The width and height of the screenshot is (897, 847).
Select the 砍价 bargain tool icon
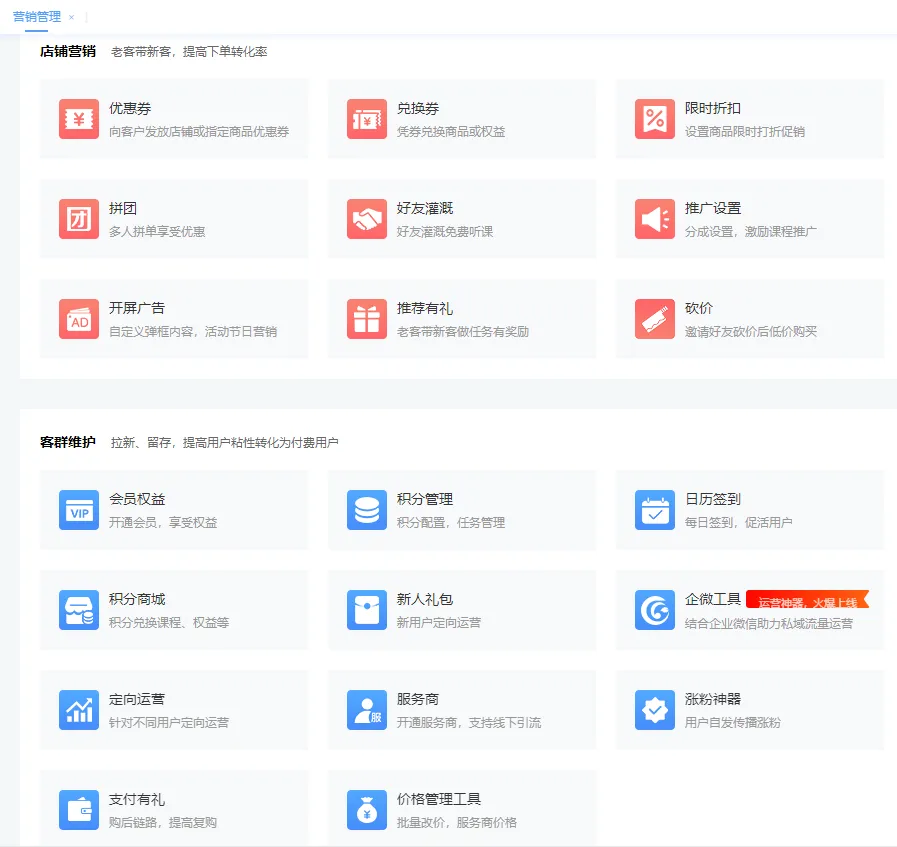654,320
